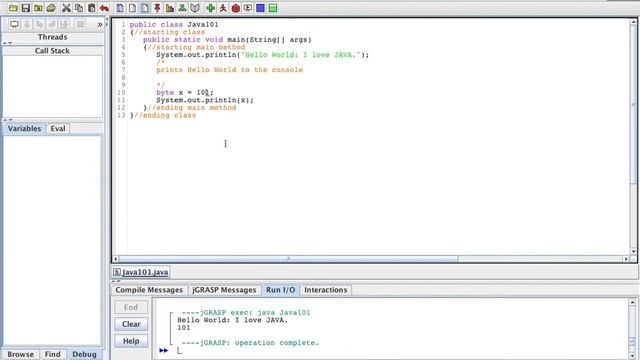
Task: Click collapse arrows above the Threads panel
Action: coord(7,43)
